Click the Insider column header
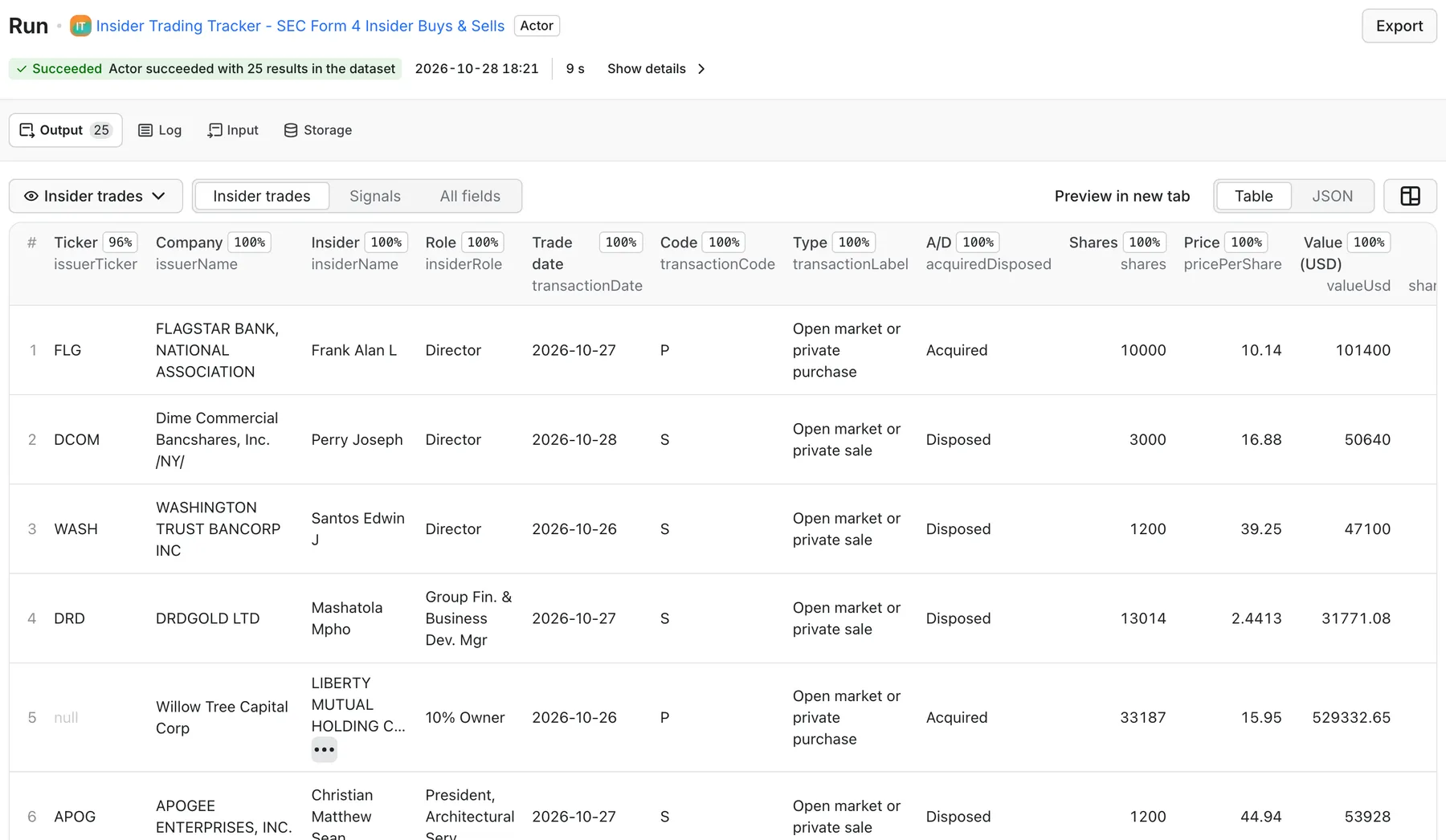1446x840 pixels. (335, 243)
